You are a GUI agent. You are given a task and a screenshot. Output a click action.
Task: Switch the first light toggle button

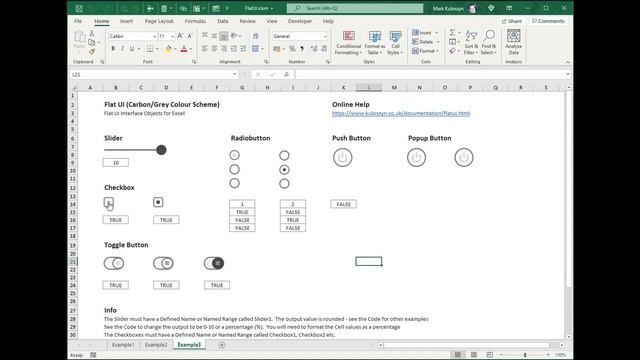point(114,263)
